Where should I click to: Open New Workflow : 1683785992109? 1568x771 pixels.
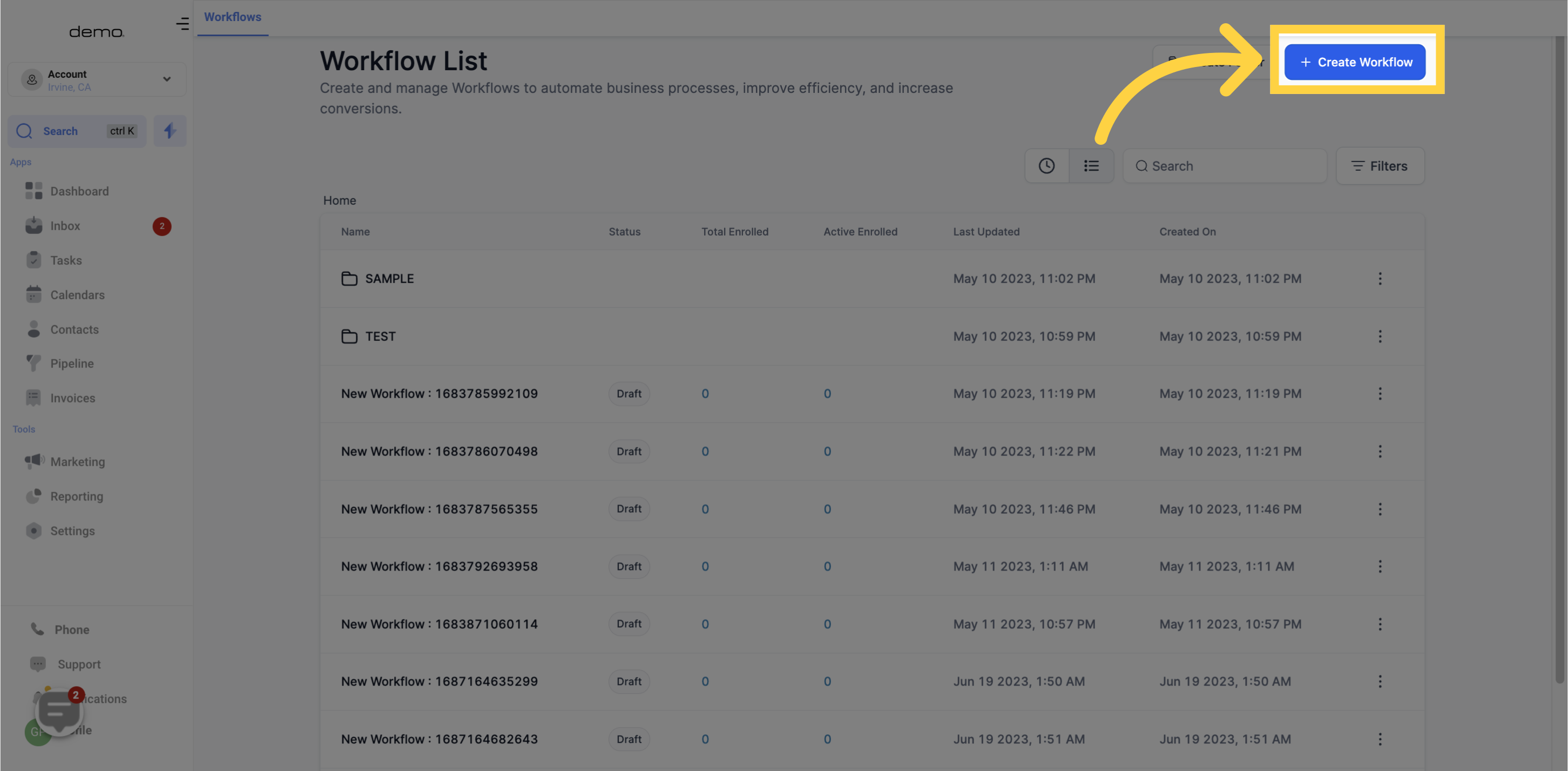pyautogui.click(x=439, y=394)
